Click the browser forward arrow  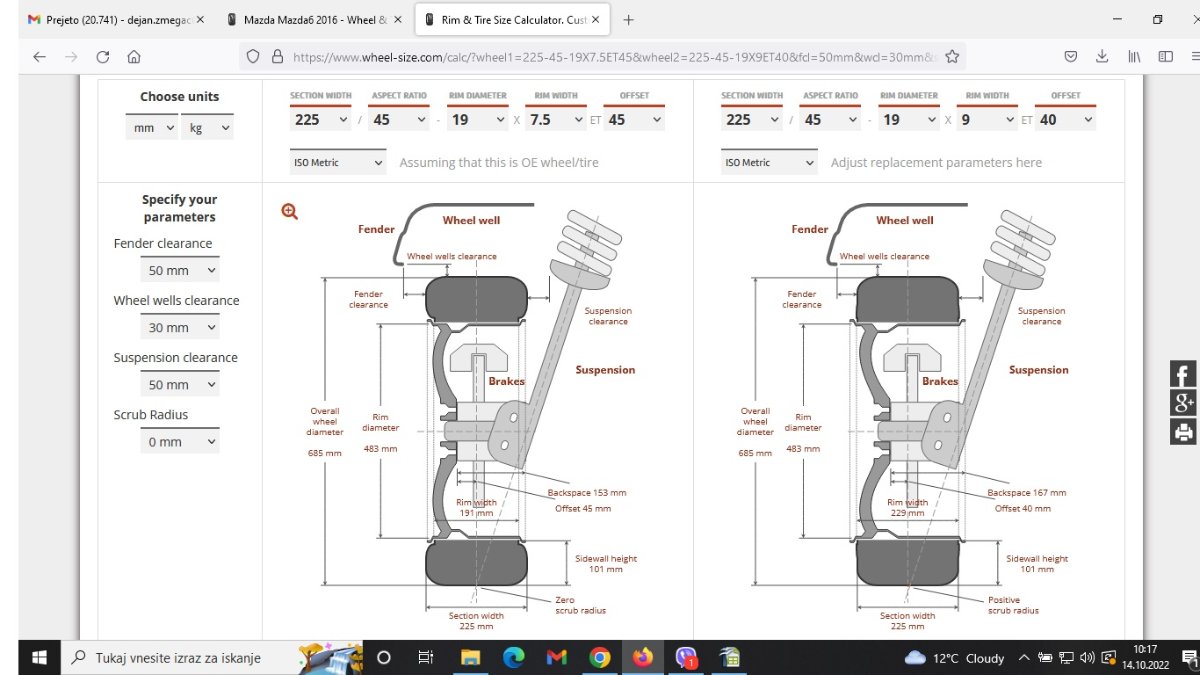tap(71, 57)
